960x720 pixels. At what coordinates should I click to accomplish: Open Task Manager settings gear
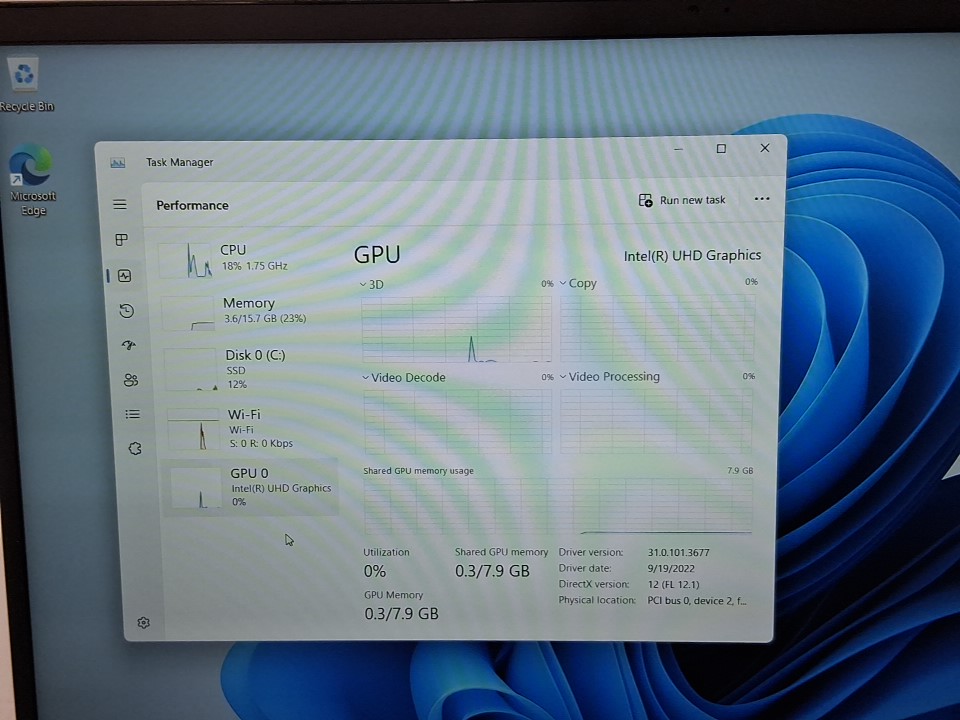click(143, 623)
